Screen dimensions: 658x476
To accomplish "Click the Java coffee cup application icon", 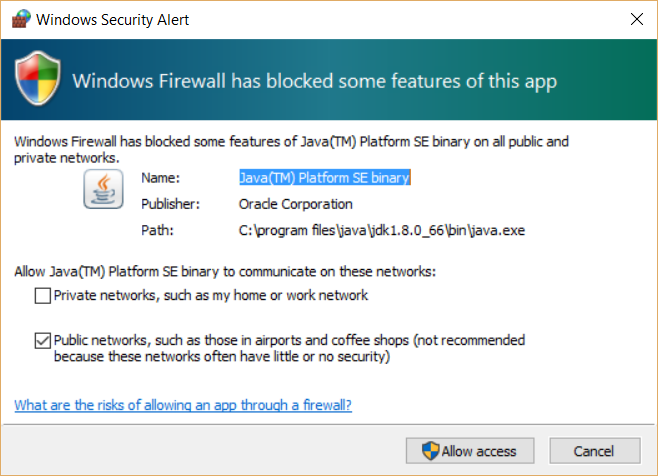I will [102, 189].
